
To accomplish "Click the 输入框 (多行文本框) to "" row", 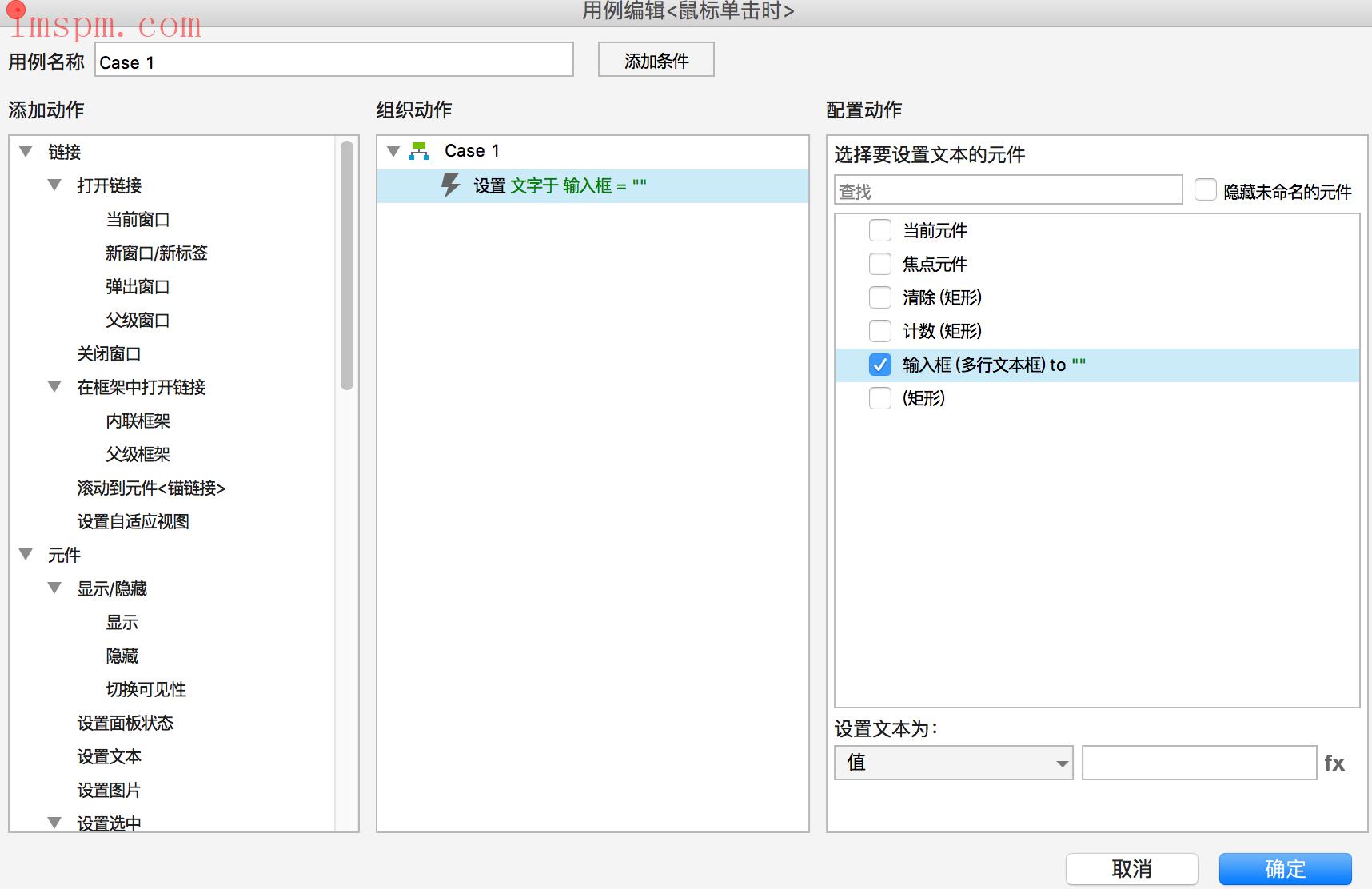I will pos(1097,365).
